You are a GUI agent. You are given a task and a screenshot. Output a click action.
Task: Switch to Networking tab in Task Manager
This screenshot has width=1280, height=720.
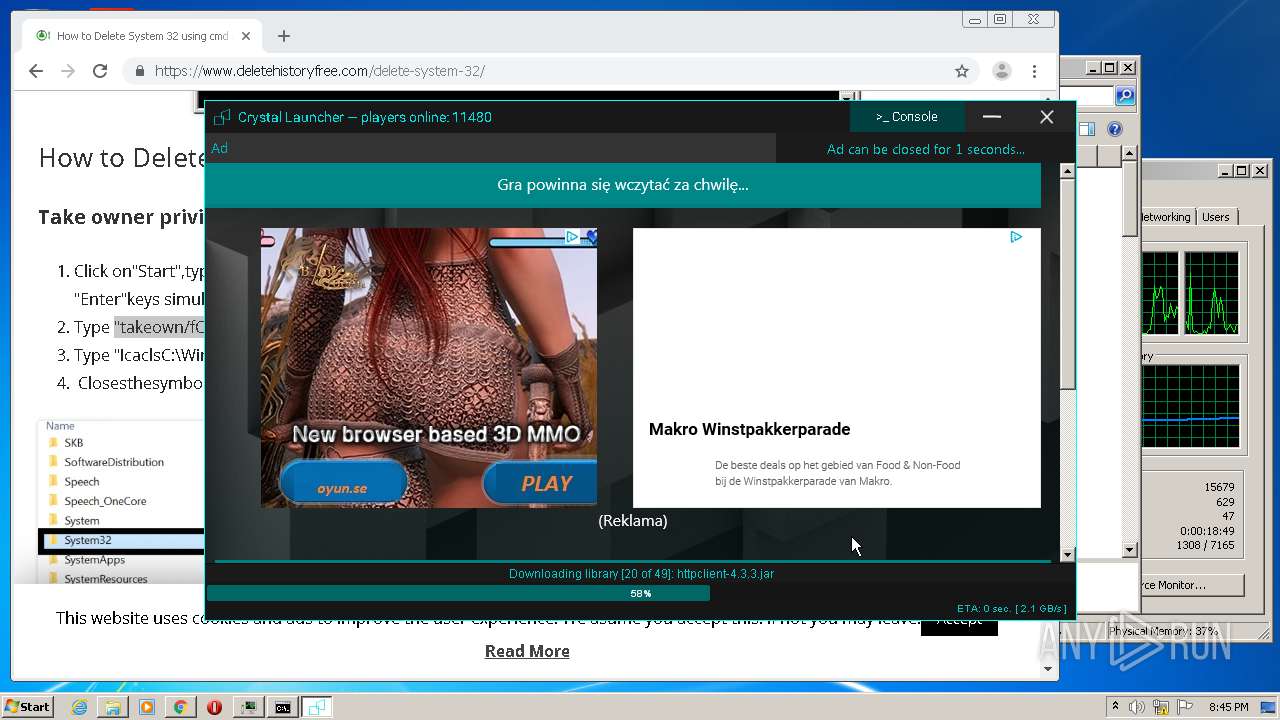pyautogui.click(x=1166, y=217)
